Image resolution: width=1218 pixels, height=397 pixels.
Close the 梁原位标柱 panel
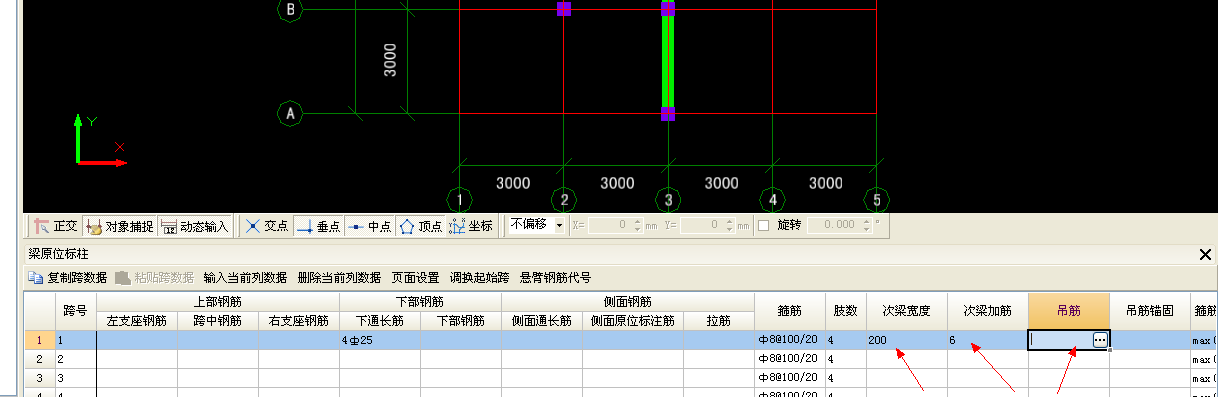click(1204, 255)
